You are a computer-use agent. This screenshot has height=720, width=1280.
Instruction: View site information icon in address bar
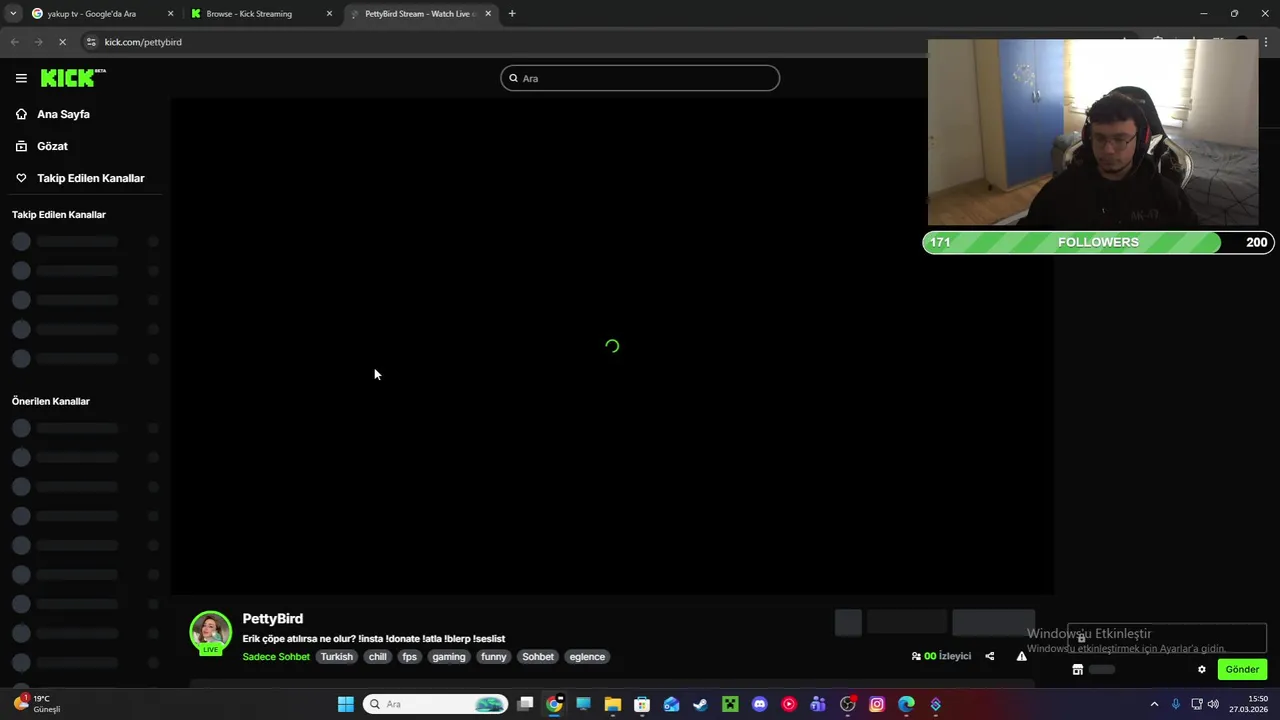click(x=91, y=42)
